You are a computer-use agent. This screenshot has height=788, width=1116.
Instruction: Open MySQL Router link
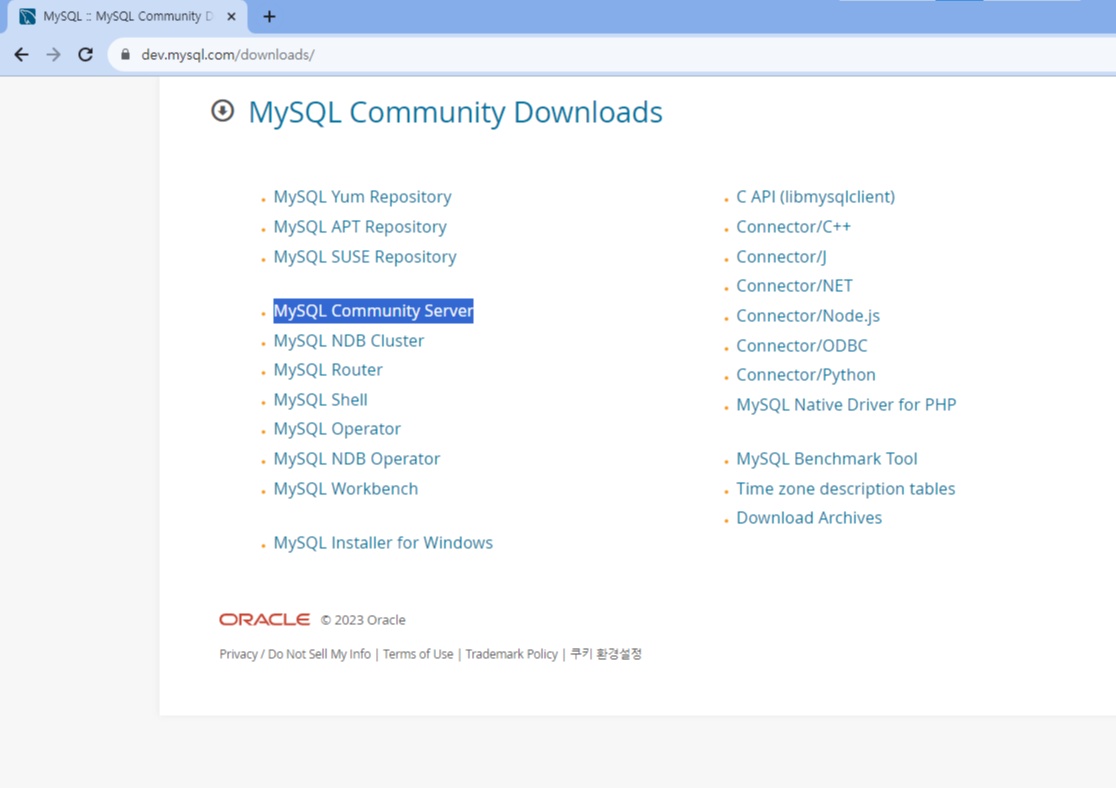[328, 369]
